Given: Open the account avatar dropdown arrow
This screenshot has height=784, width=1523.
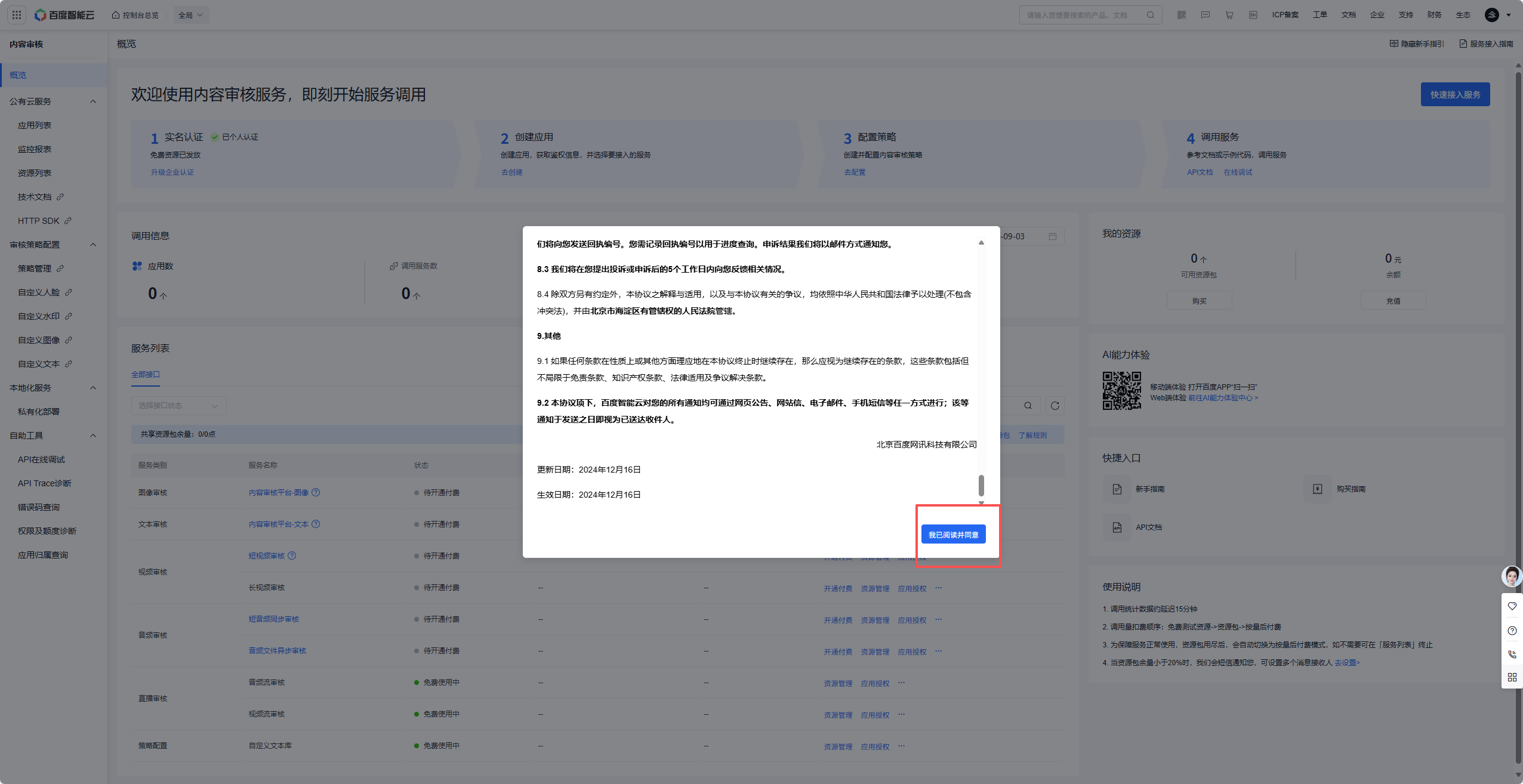Looking at the screenshot, I should pos(1509,15).
